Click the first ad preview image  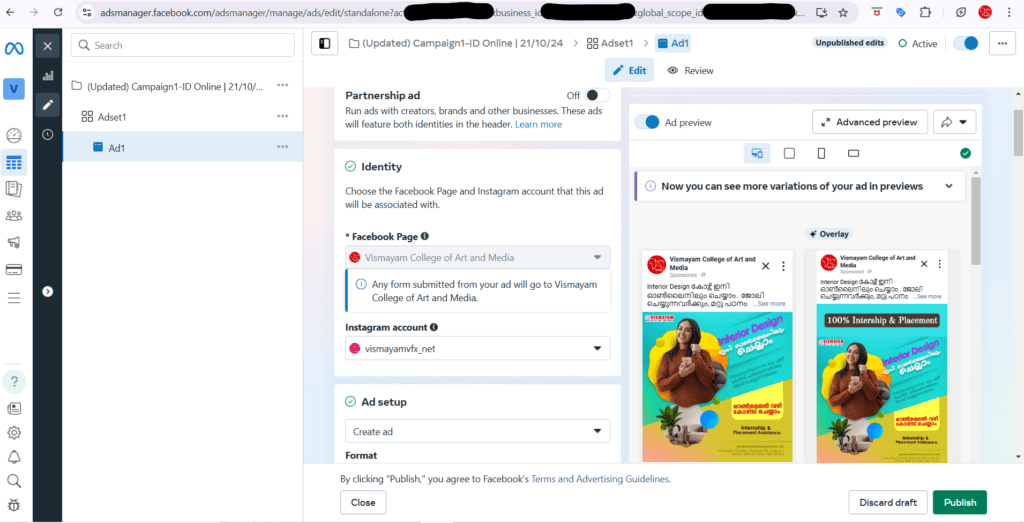pos(717,387)
